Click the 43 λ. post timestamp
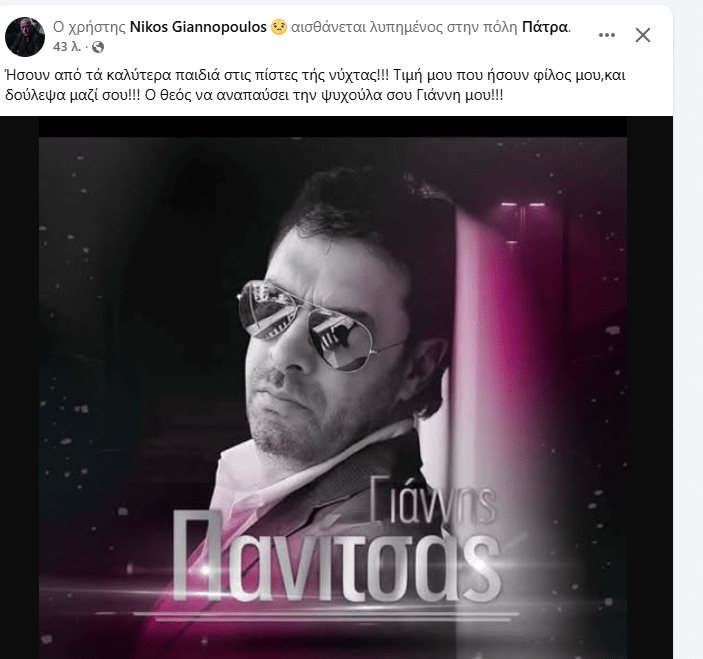The image size is (703, 659). click(x=68, y=47)
